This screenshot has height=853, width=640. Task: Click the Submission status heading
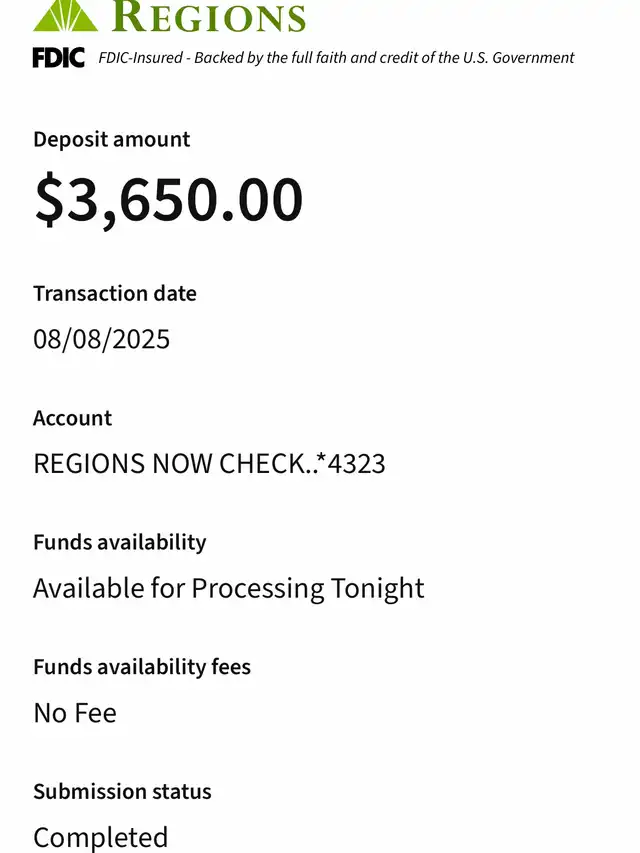click(x=122, y=791)
